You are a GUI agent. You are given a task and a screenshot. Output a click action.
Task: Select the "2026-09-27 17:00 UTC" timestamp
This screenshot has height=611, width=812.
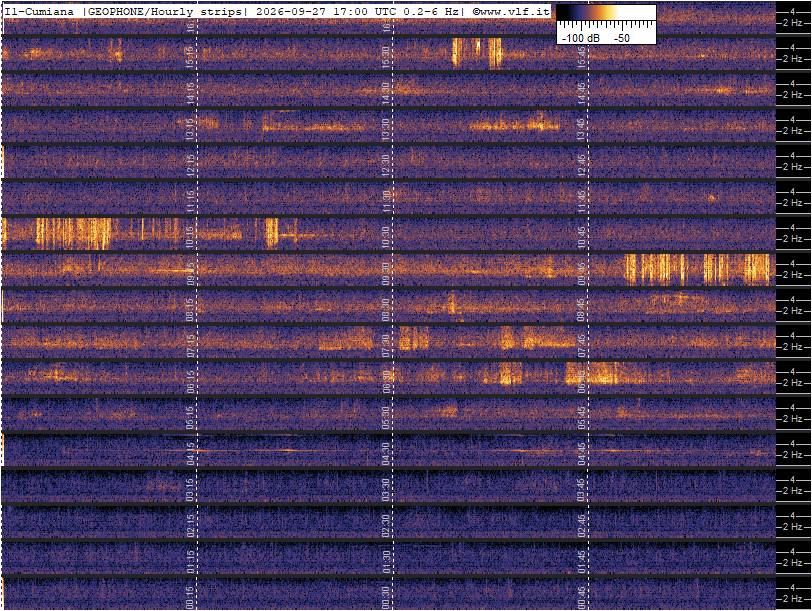[x=329, y=11]
